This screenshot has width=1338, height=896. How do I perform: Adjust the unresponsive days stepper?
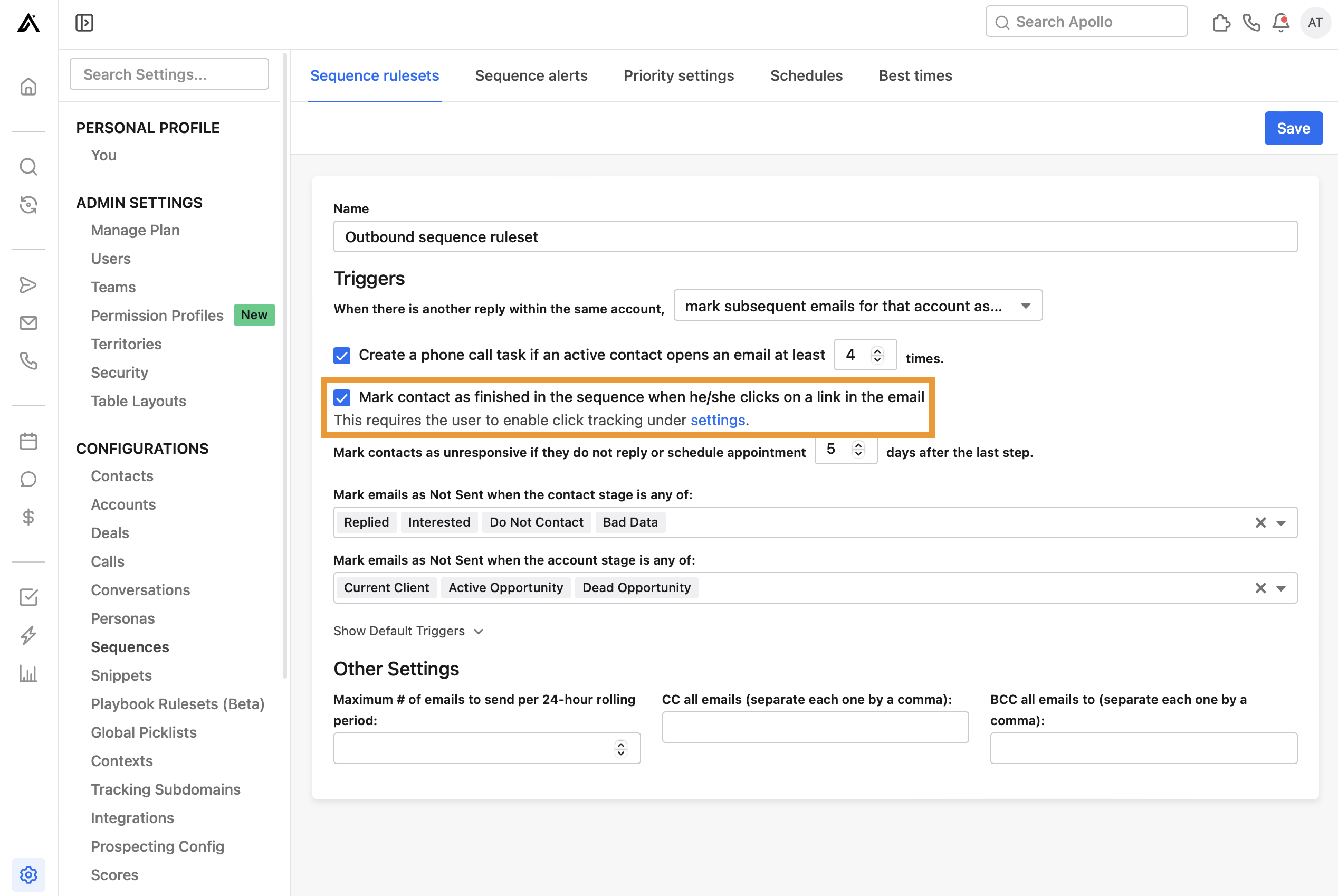(x=858, y=449)
